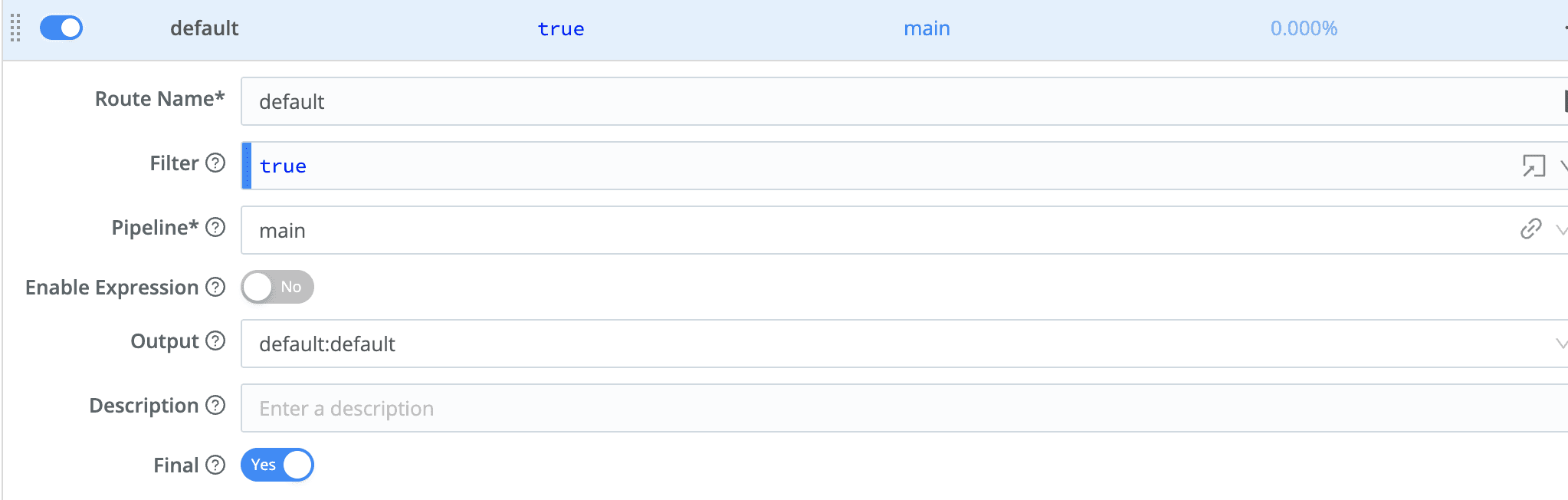This screenshot has height=500, width=1568.
Task: Show help for Enable Expression
Action: click(216, 288)
